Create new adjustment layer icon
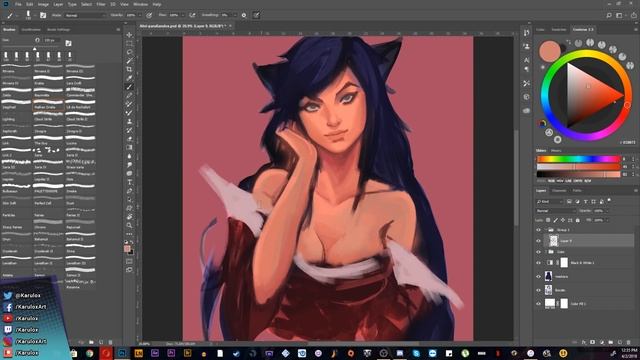The height and width of the screenshot is (360, 640). [x=602, y=342]
